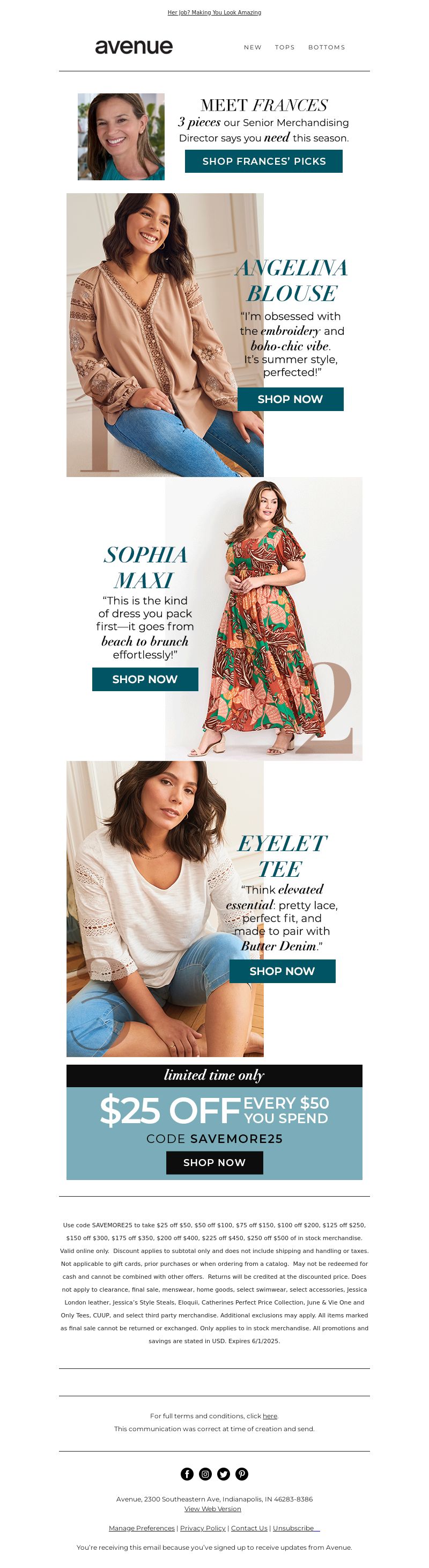Shop now for the Angelina Blouse
The width and height of the screenshot is (429, 1568).
(290, 399)
